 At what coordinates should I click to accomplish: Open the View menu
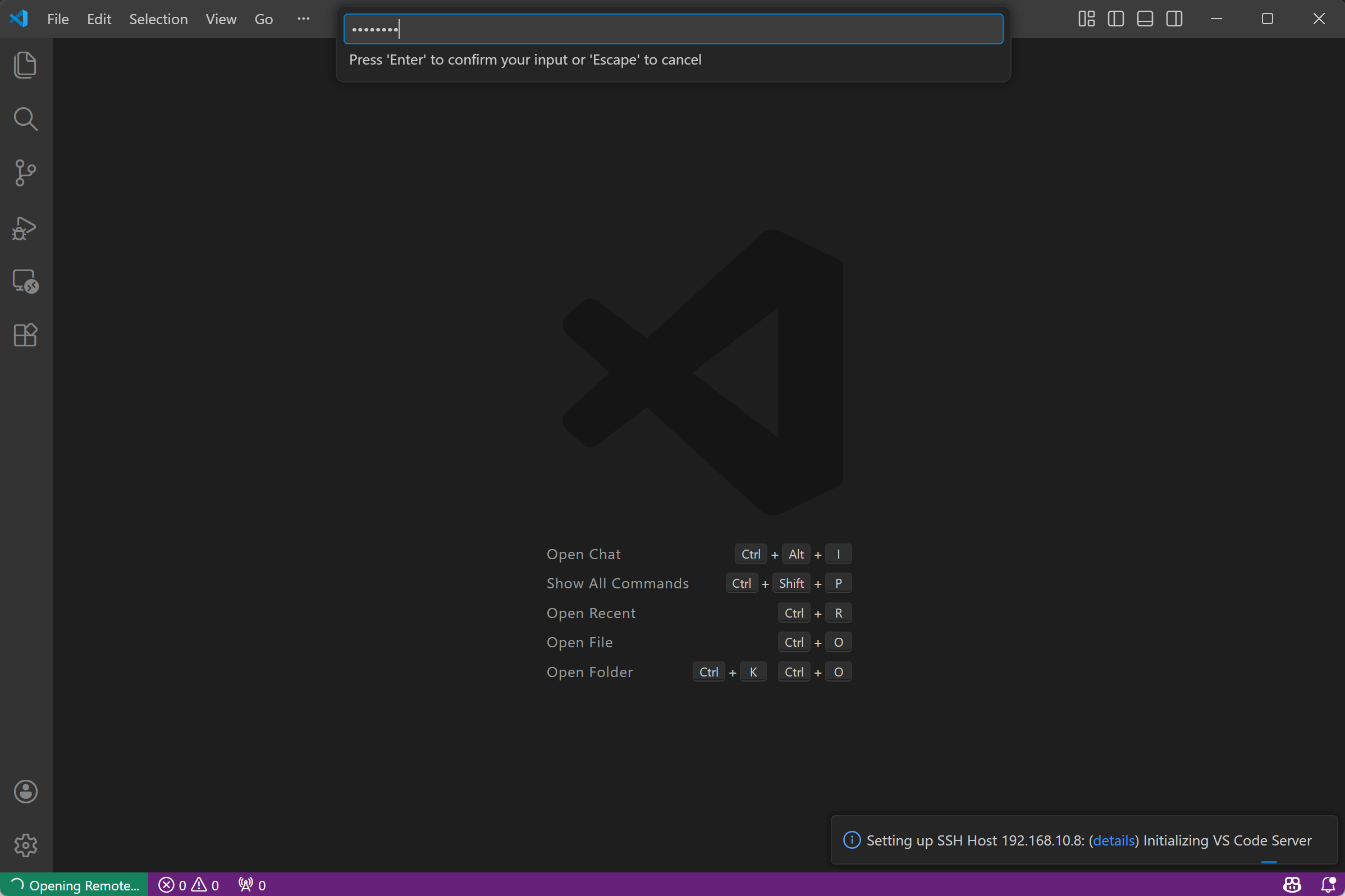coord(221,19)
